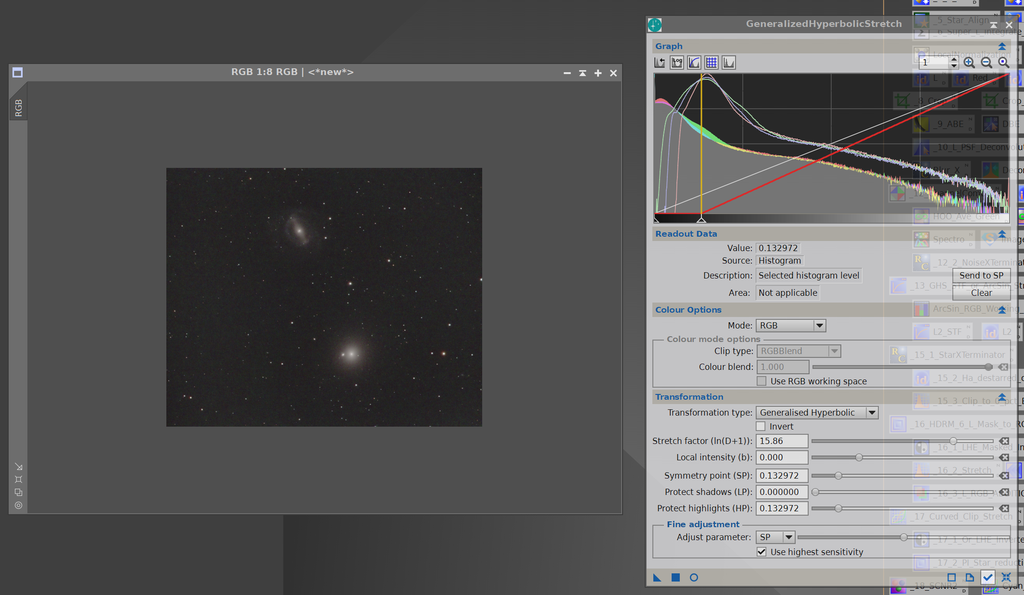Collapse the Graph section

[1002, 46]
